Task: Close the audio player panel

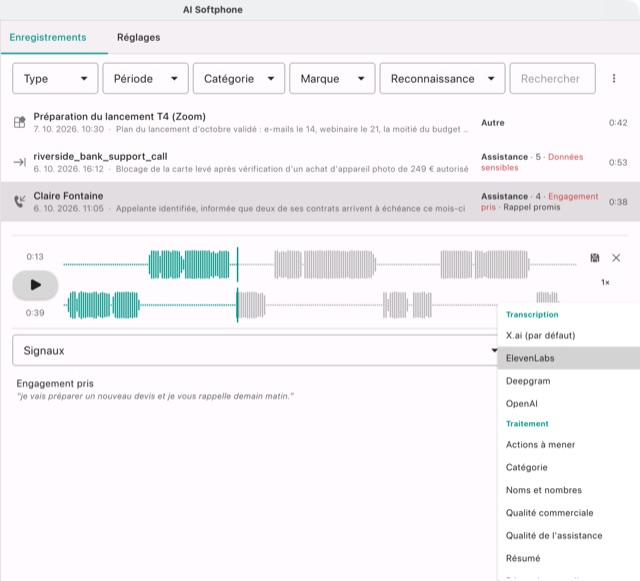Action: 616,258
